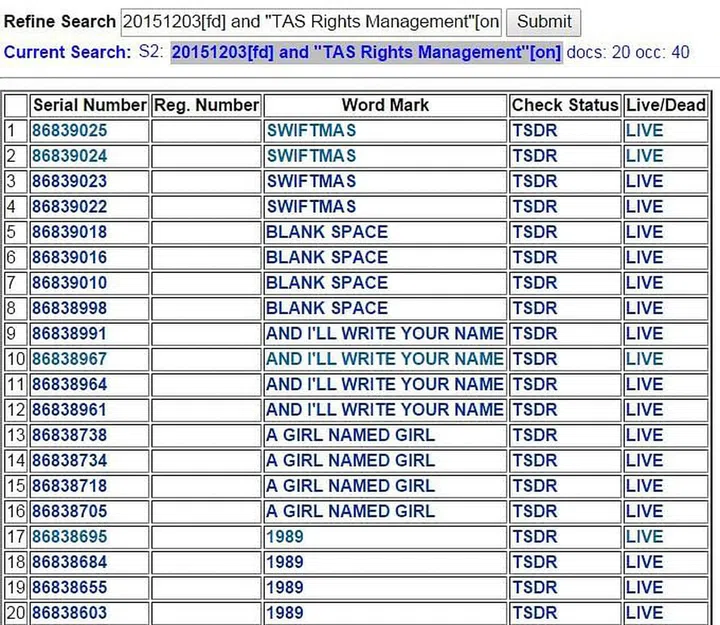Open BLANK SPACE word mark in row 5
720x625 pixels.
click(327, 232)
